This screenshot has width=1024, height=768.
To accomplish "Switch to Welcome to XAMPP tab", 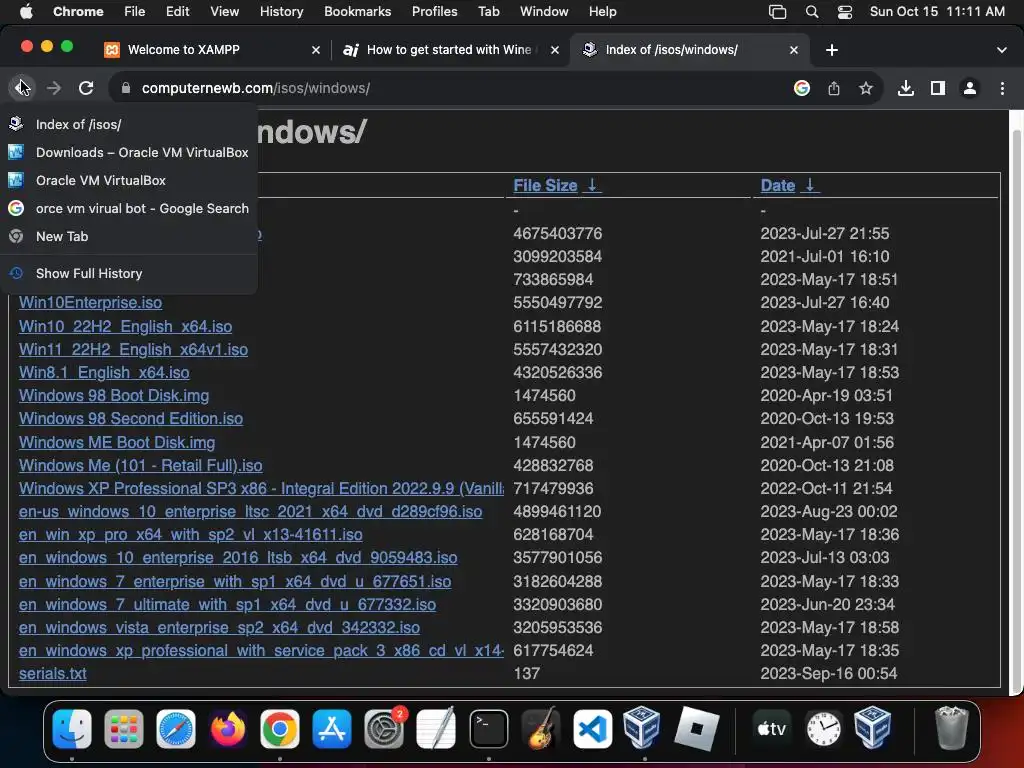I will pyautogui.click(x=212, y=50).
